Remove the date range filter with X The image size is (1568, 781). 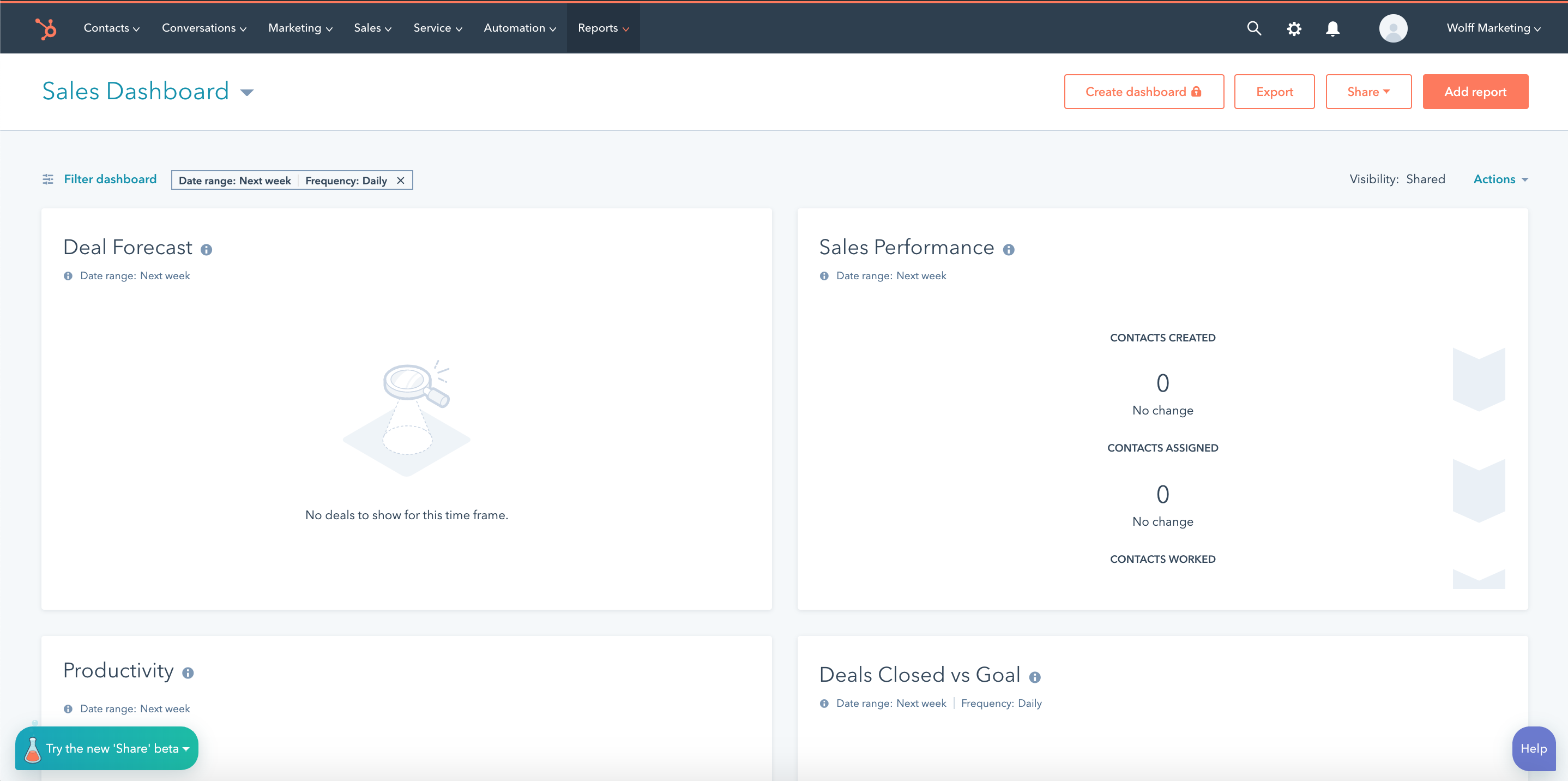(401, 180)
